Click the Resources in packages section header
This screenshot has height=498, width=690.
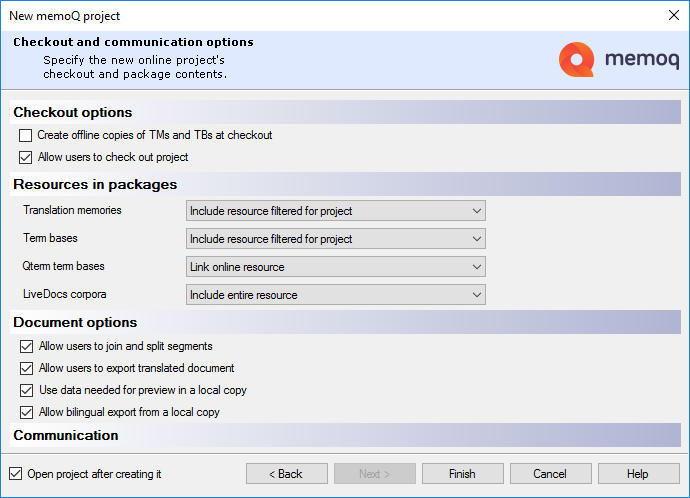click(95, 184)
